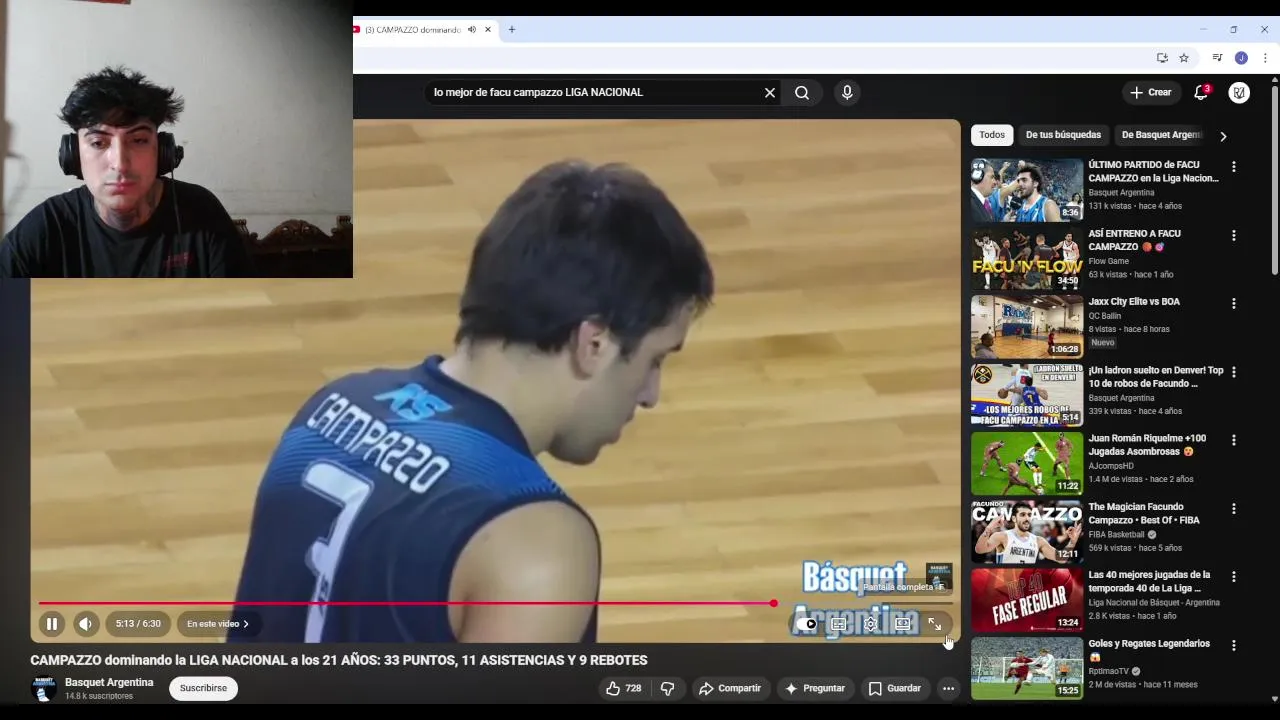Viewport: 1280px width, 720px height.
Task: Open YouTube notifications bell
Action: click(1201, 92)
